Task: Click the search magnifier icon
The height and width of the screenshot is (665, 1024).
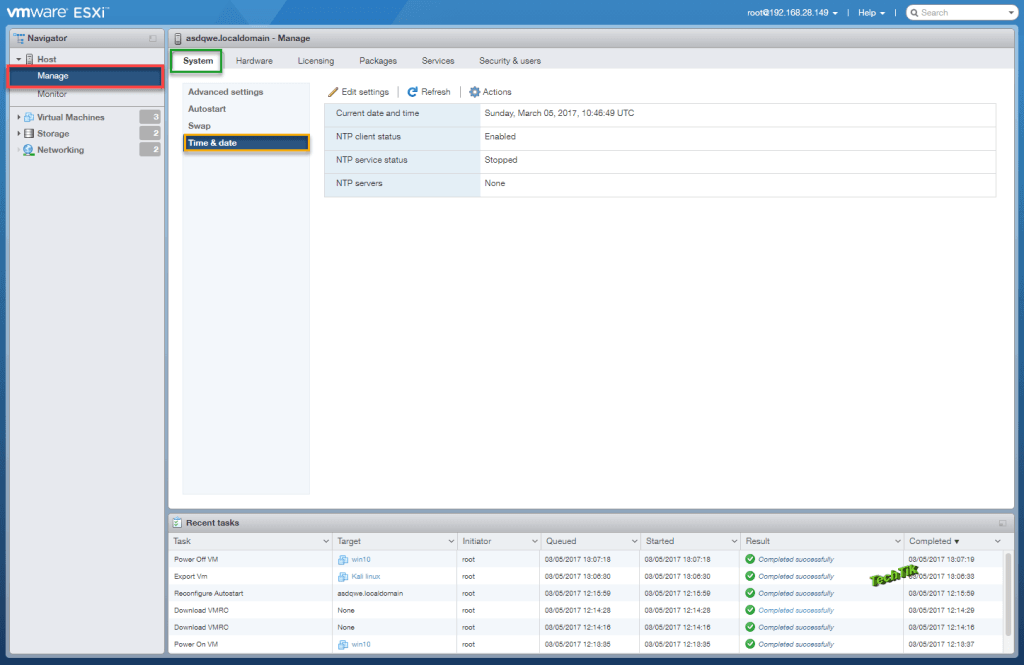Action: pyautogui.click(x=916, y=12)
